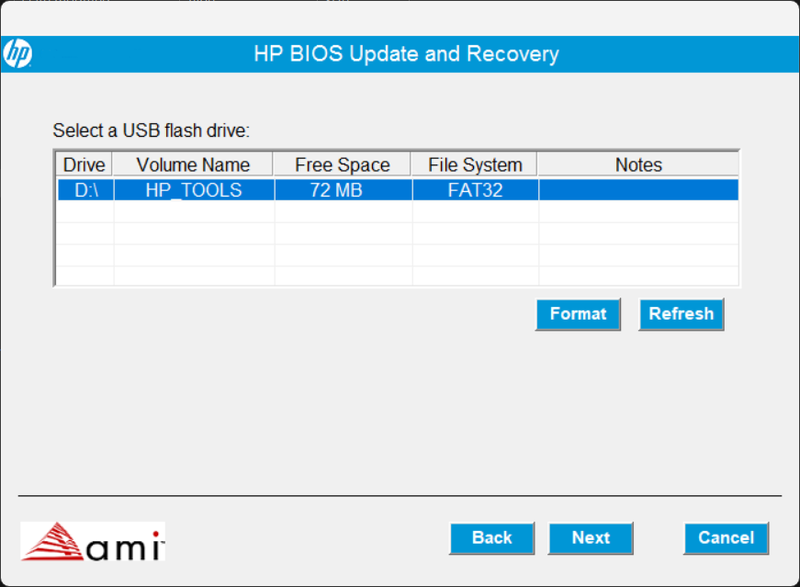Click the File System column header

click(x=474, y=165)
